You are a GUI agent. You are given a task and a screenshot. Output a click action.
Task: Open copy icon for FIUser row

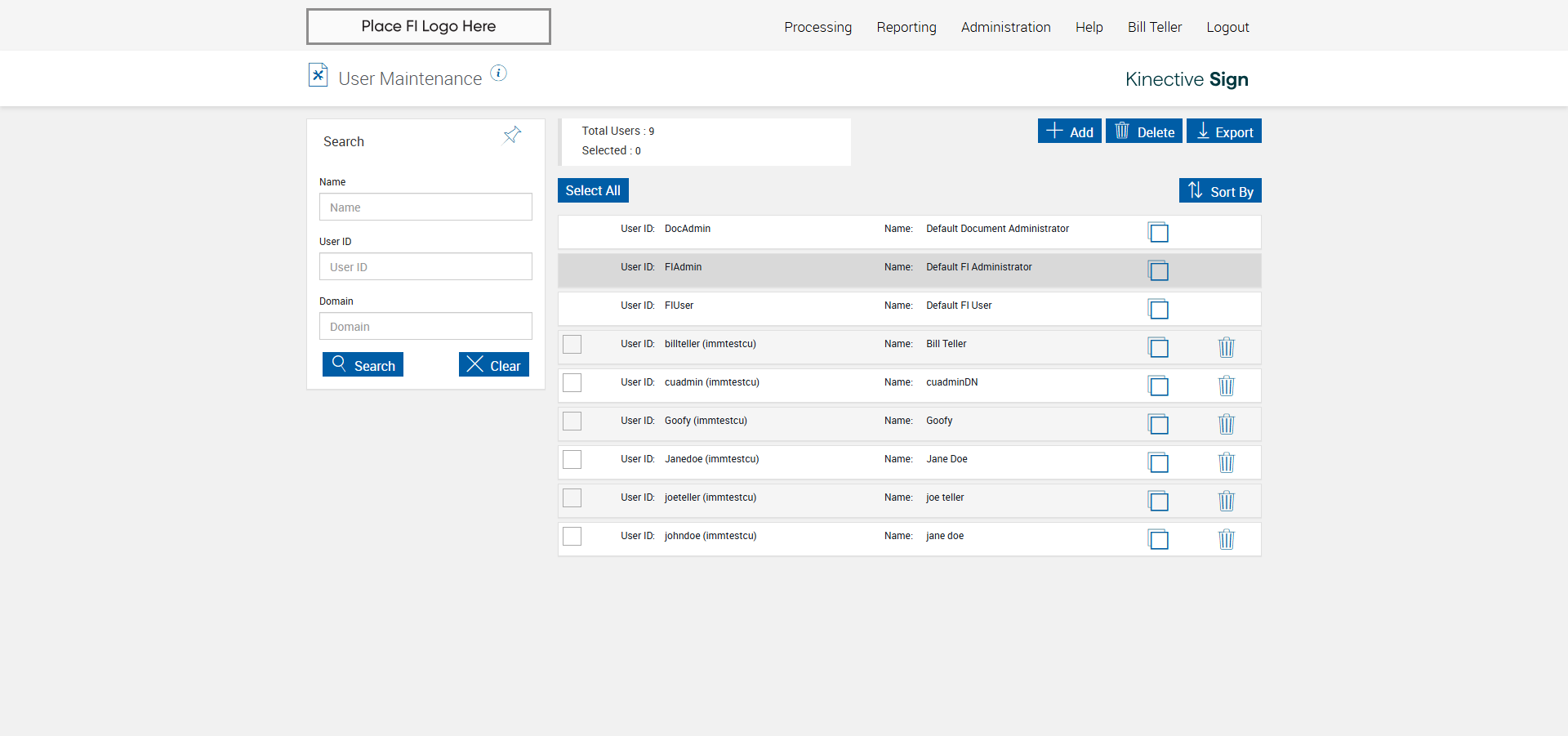click(x=1158, y=309)
